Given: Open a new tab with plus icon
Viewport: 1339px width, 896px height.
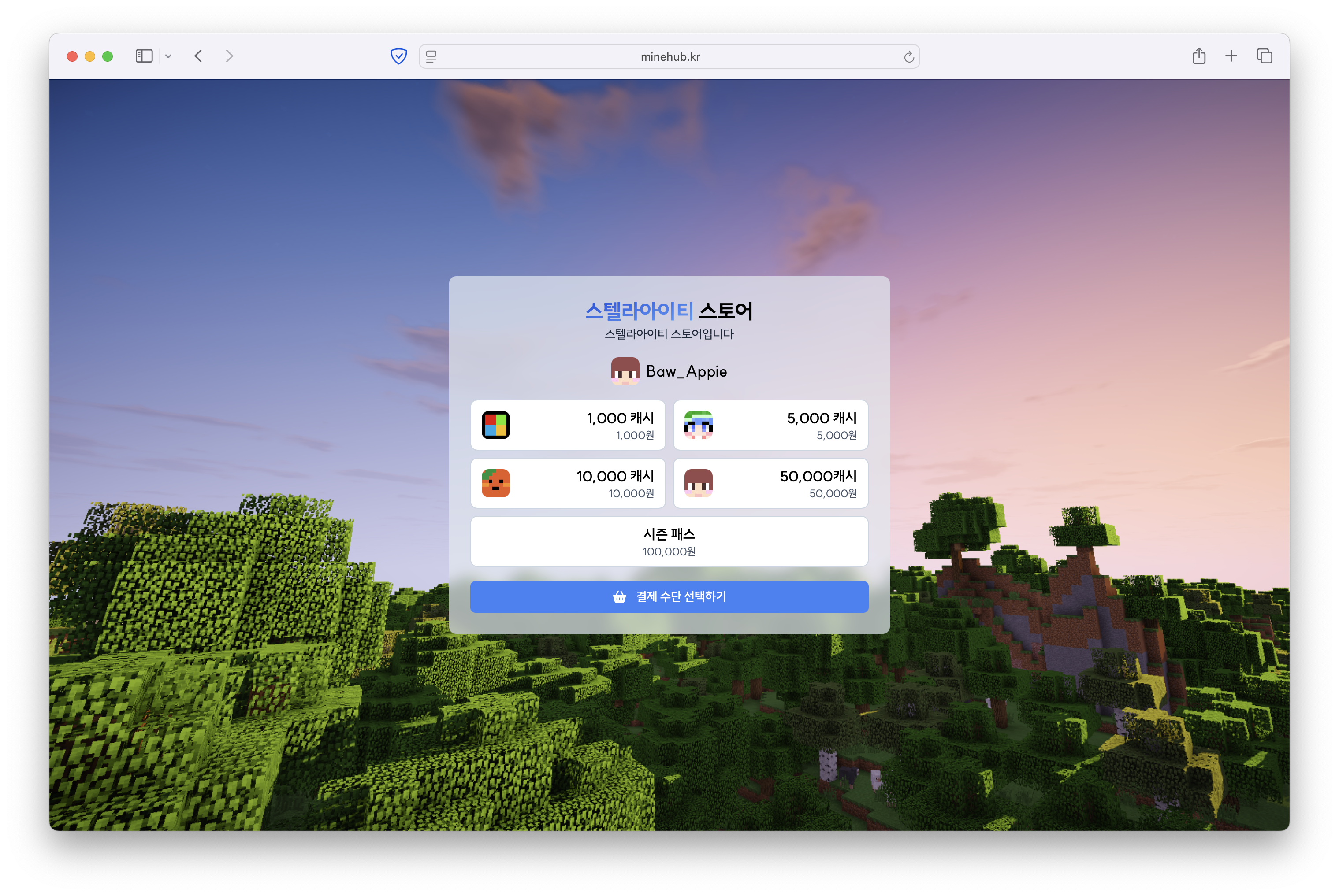Looking at the screenshot, I should (1231, 56).
